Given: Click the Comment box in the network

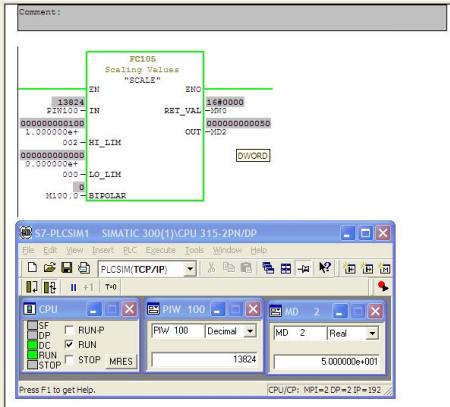Looking at the screenshot, I should (x=232, y=18).
